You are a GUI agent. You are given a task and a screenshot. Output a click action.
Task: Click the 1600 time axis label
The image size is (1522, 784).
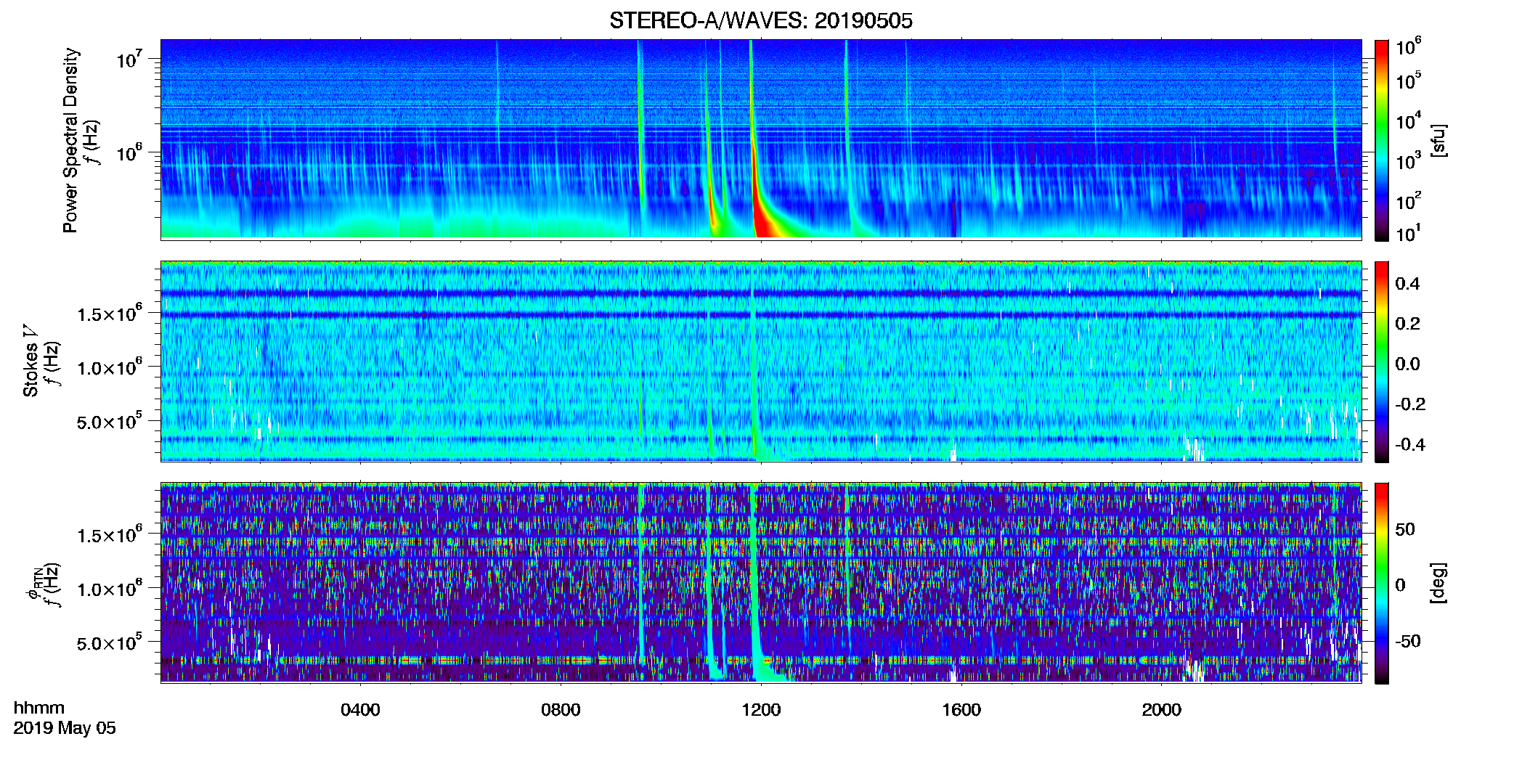(x=961, y=710)
